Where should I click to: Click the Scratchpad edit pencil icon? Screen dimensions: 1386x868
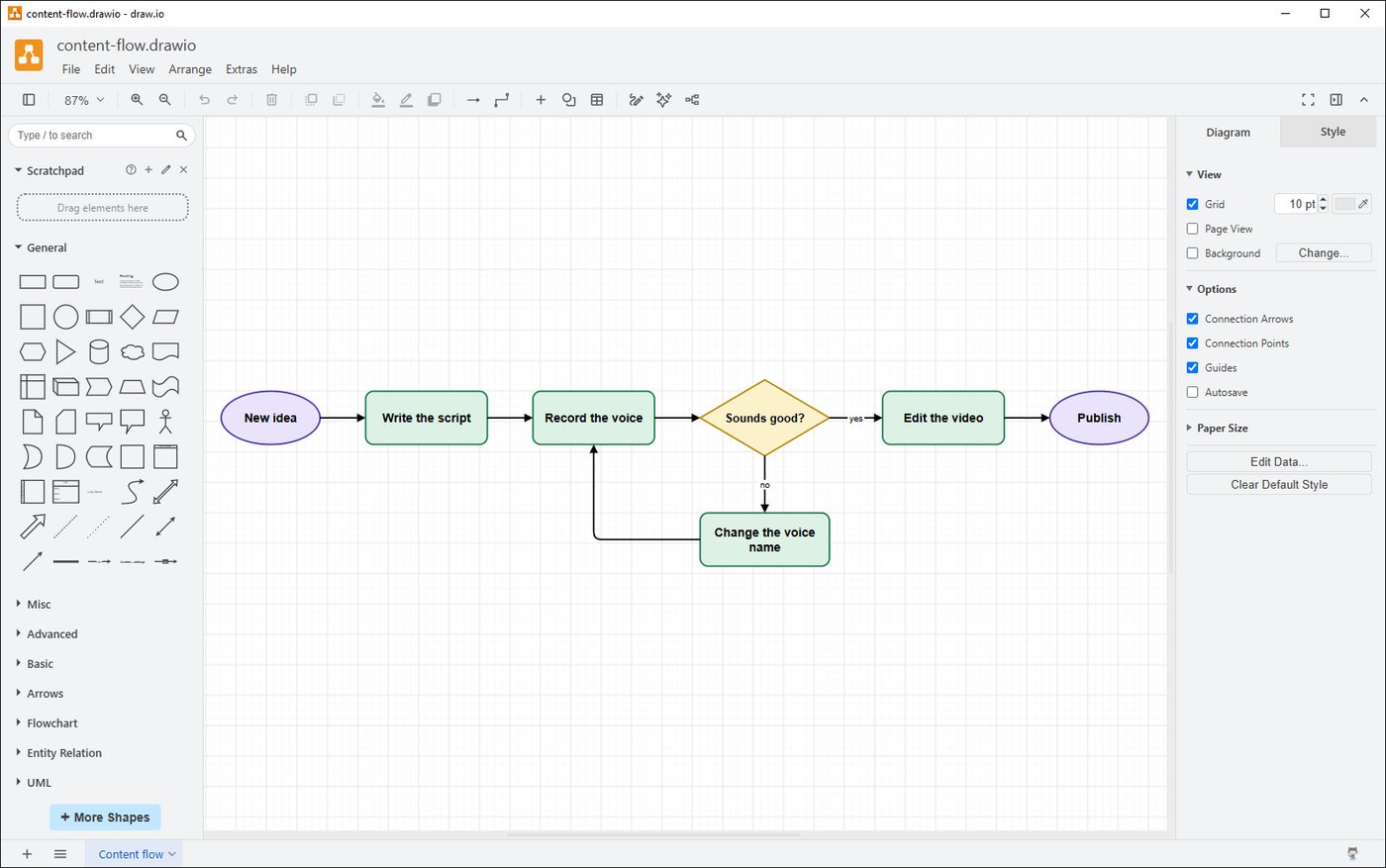click(166, 170)
